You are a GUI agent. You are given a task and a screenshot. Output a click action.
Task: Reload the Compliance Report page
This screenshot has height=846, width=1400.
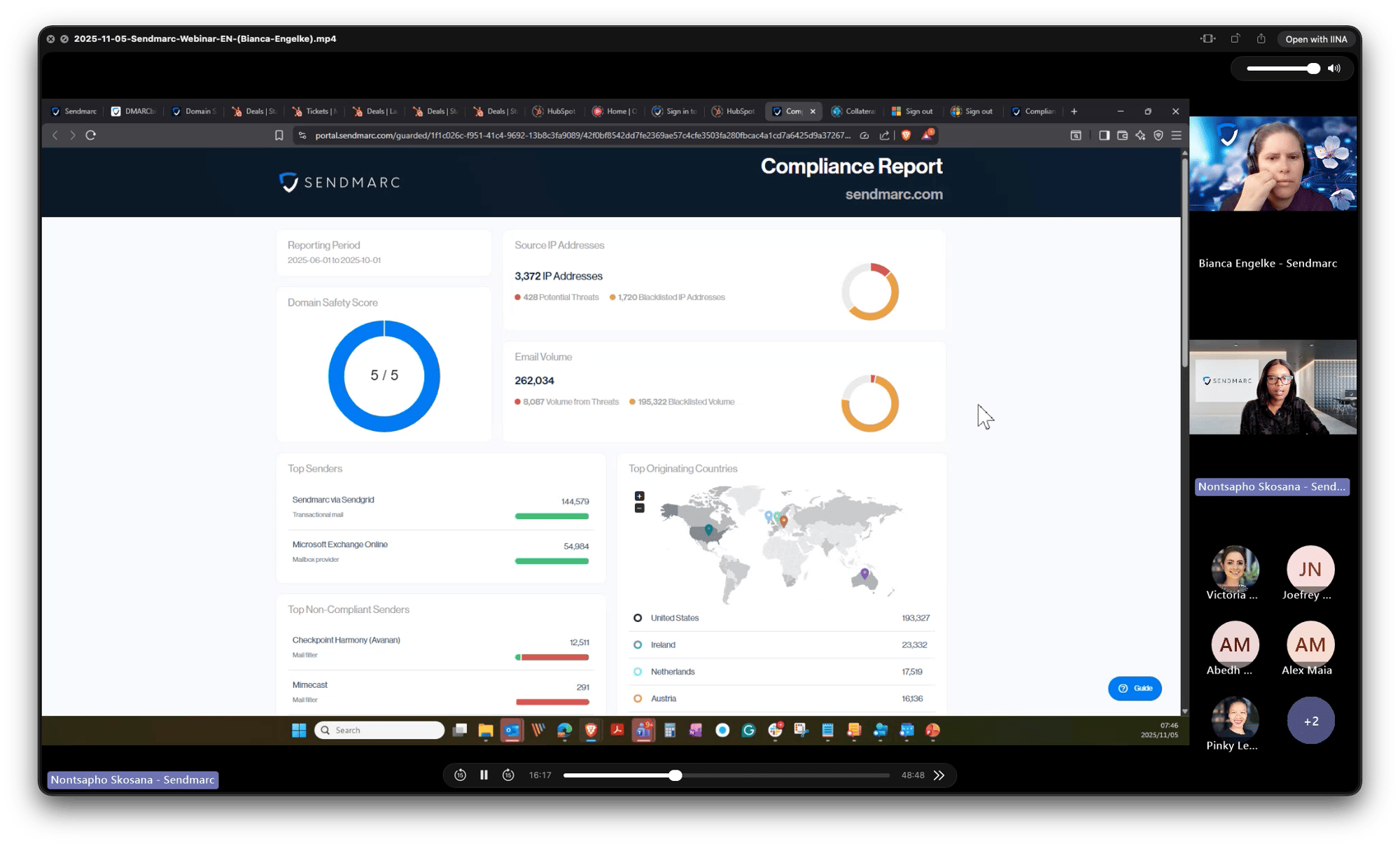(x=91, y=135)
